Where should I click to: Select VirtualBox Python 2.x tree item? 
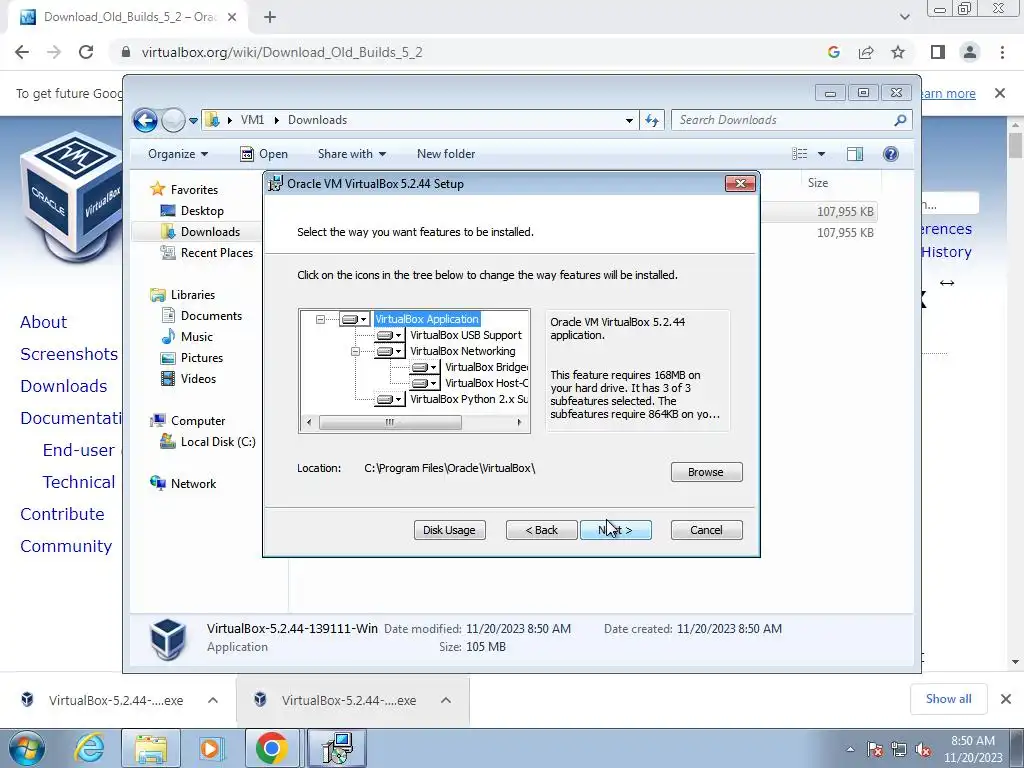pyautogui.click(x=469, y=399)
